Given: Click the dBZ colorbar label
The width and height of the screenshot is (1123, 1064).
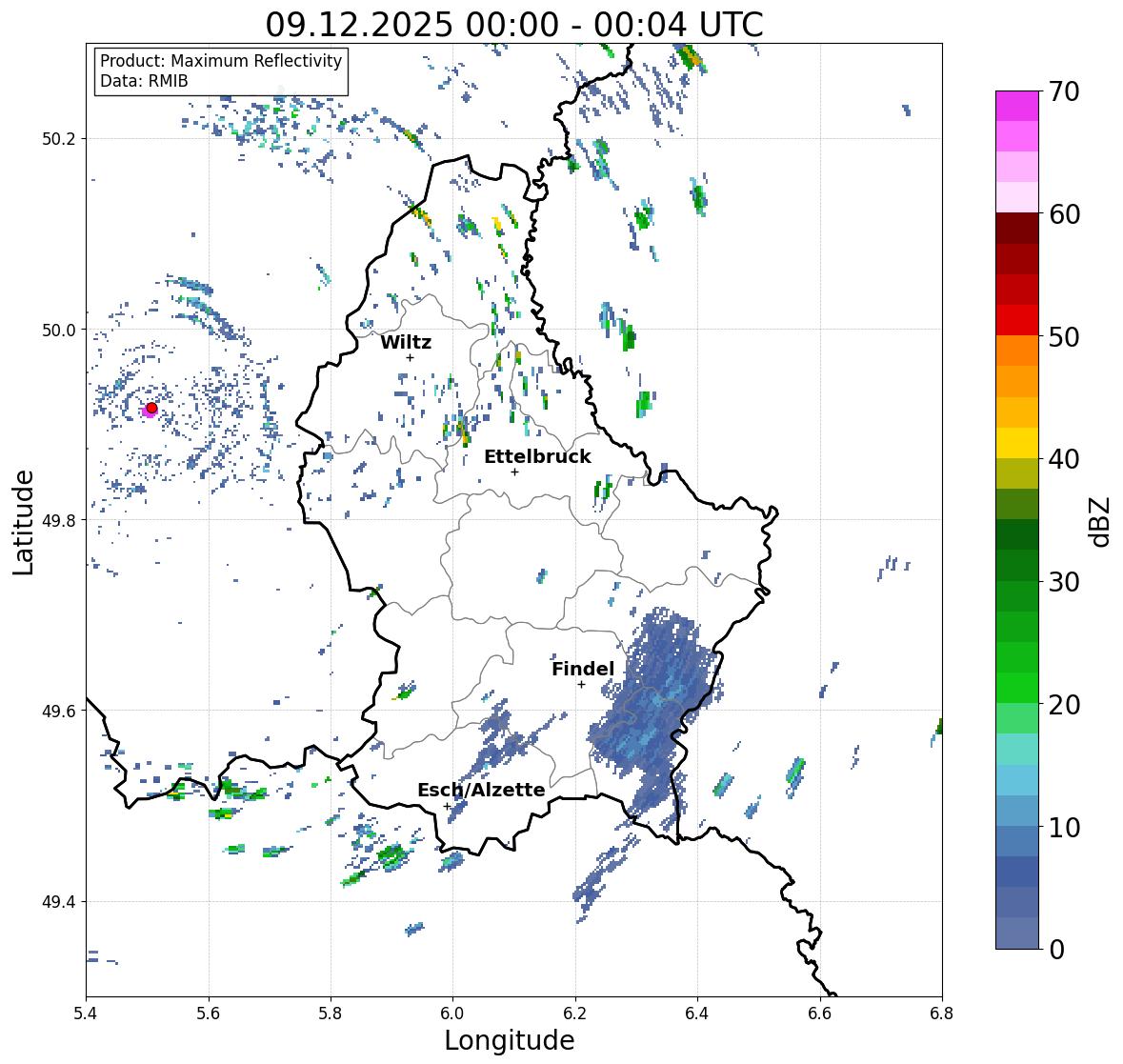Looking at the screenshot, I should click(x=1101, y=522).
